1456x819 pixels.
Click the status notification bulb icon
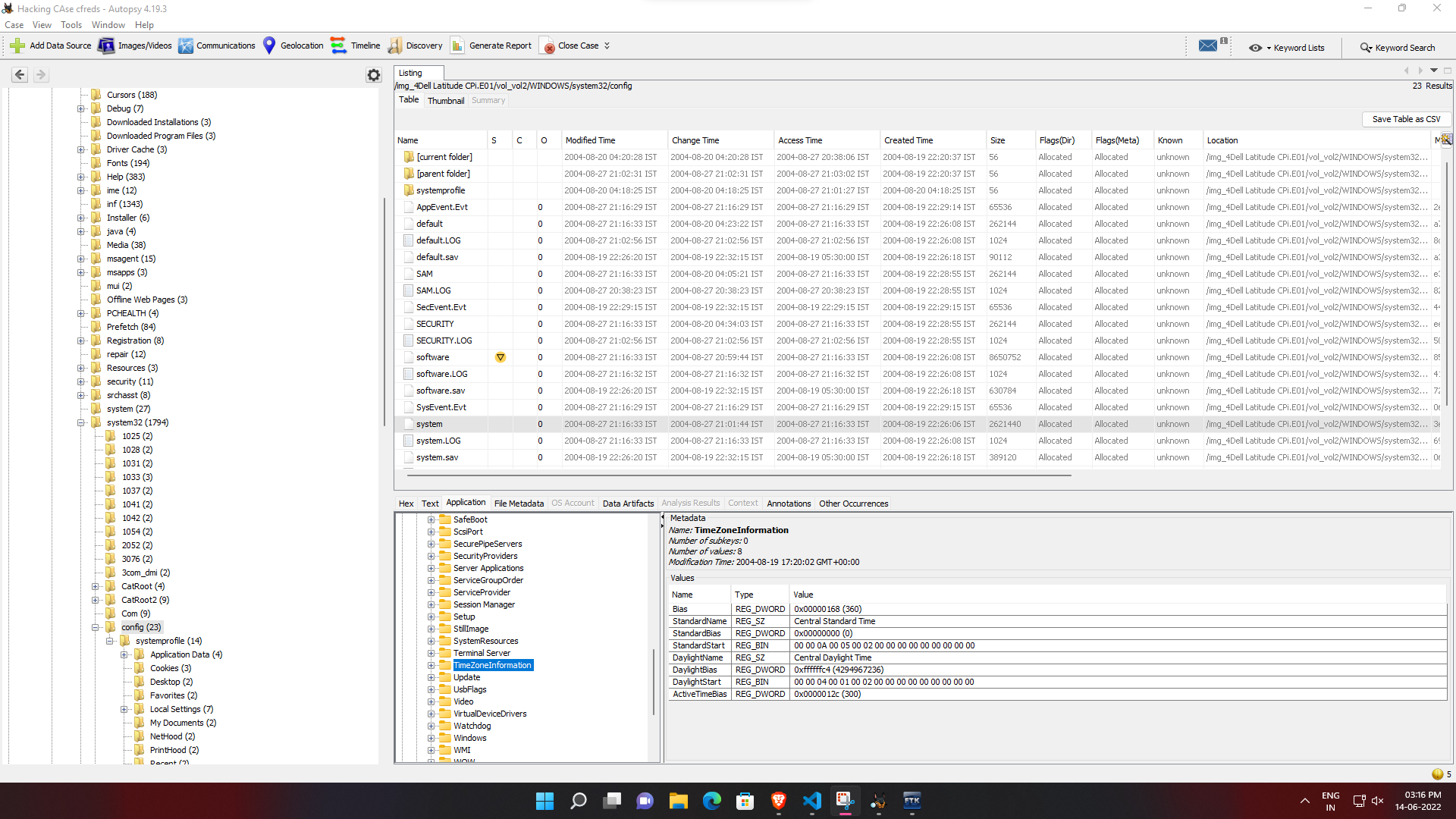click(x=1437, y=774)
